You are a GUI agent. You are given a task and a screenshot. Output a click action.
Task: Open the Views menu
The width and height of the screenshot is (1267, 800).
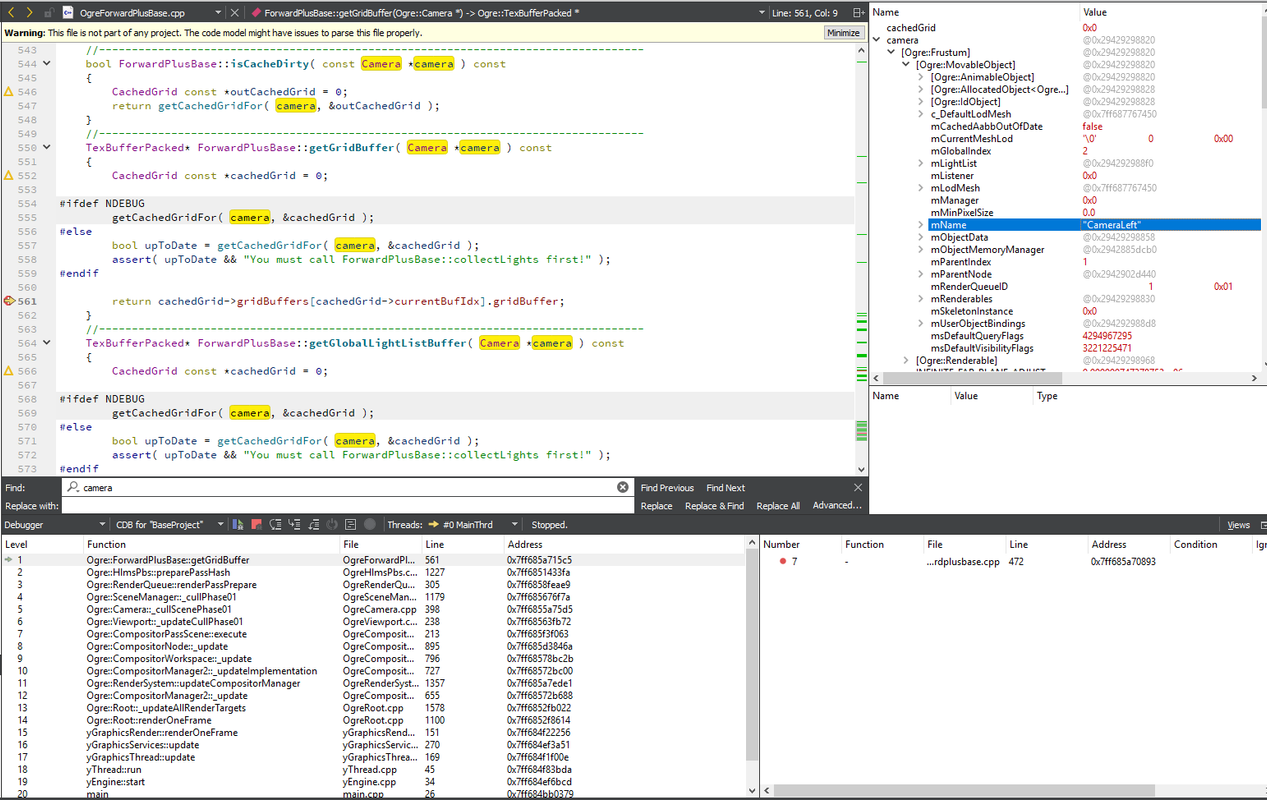point(1239,525)
